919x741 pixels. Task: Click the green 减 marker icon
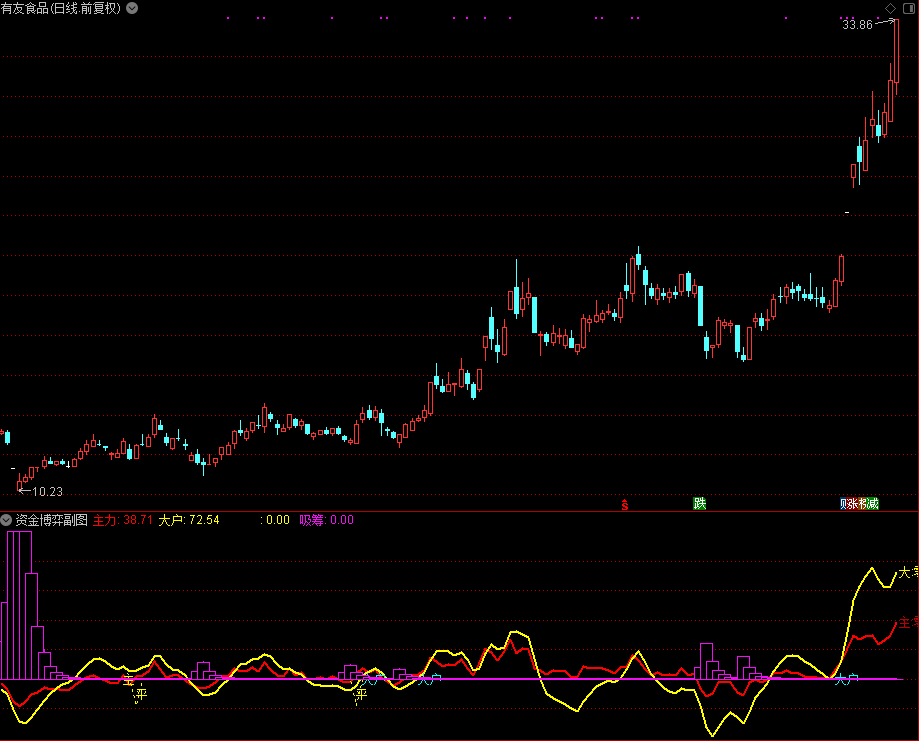872,503
